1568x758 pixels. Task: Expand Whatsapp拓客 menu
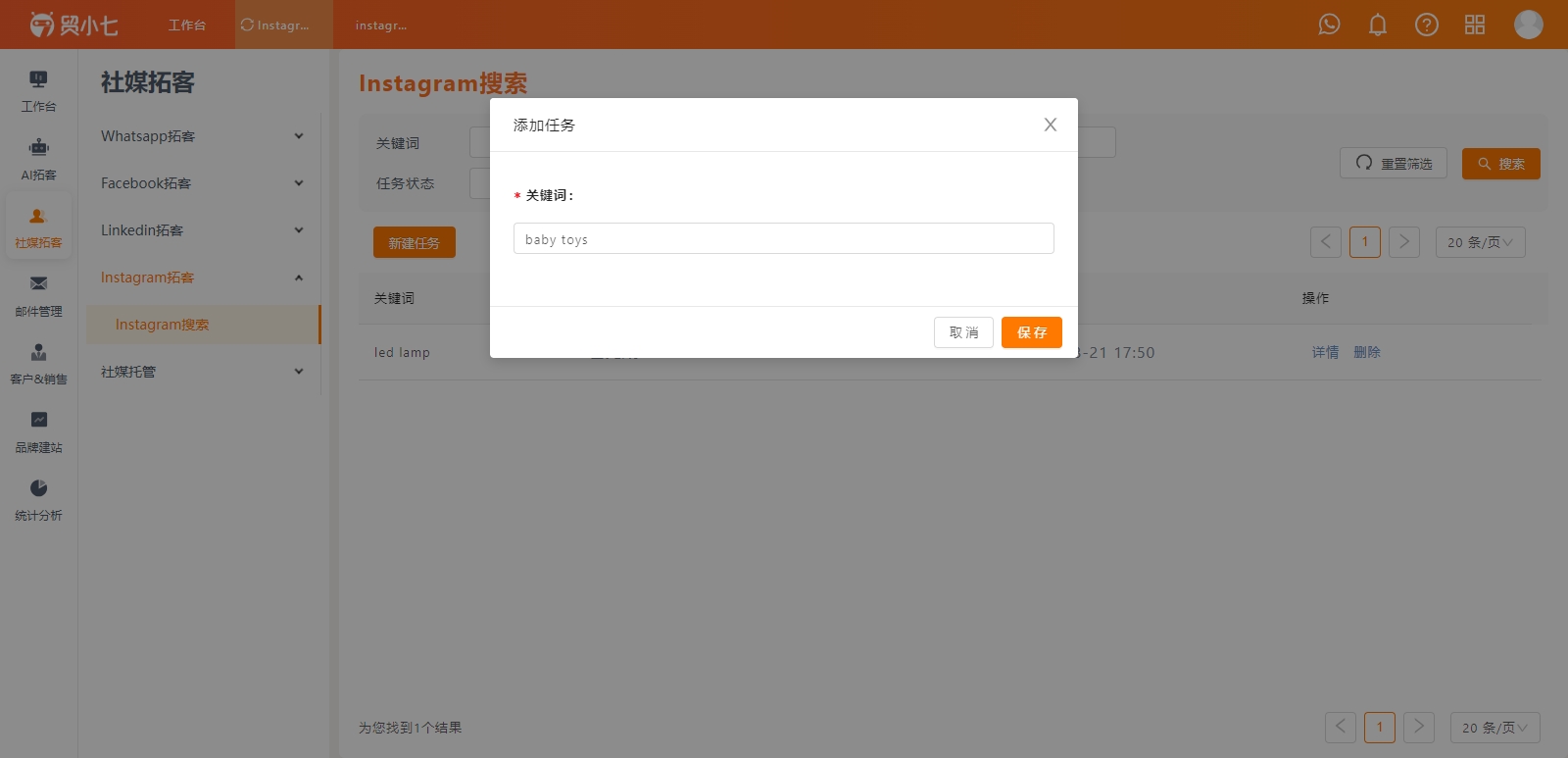pyautogui.click(x=203, y=136)
